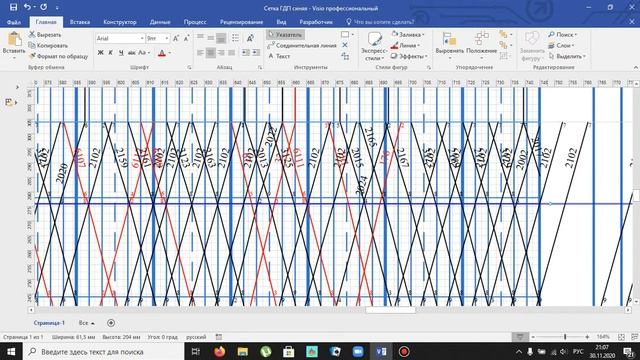Decrease paragraph indent
640x360 pixels.
246,52
